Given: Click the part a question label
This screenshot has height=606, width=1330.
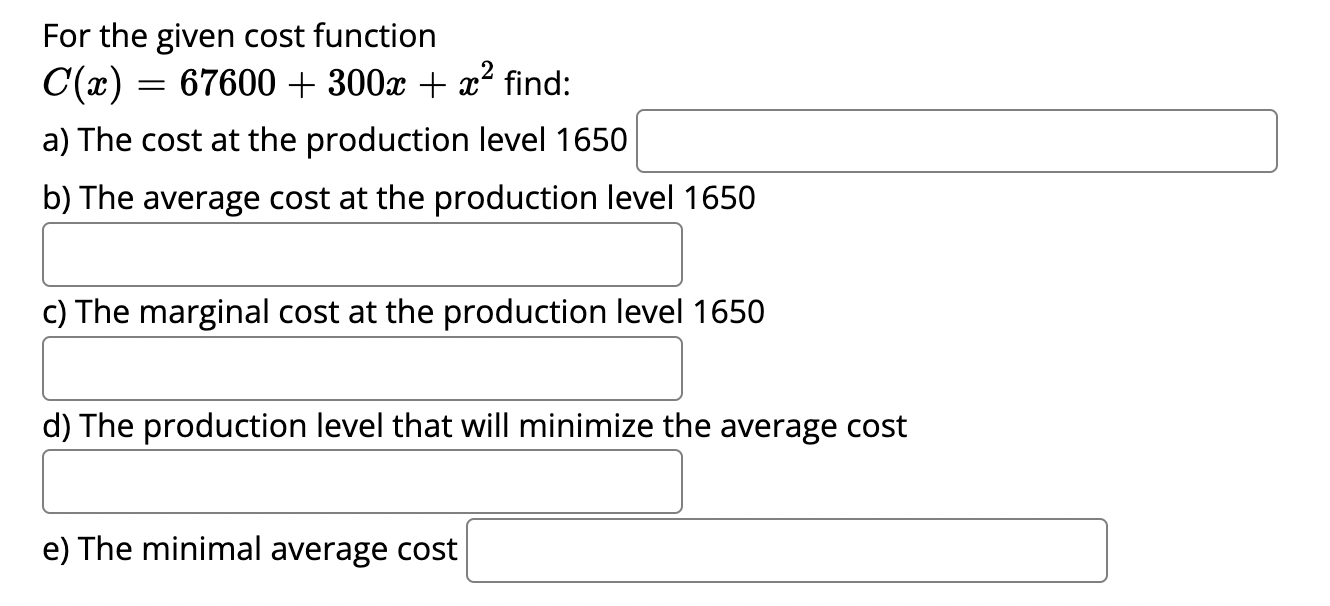Looking at the screenshot, I should (x=333, y=141).
